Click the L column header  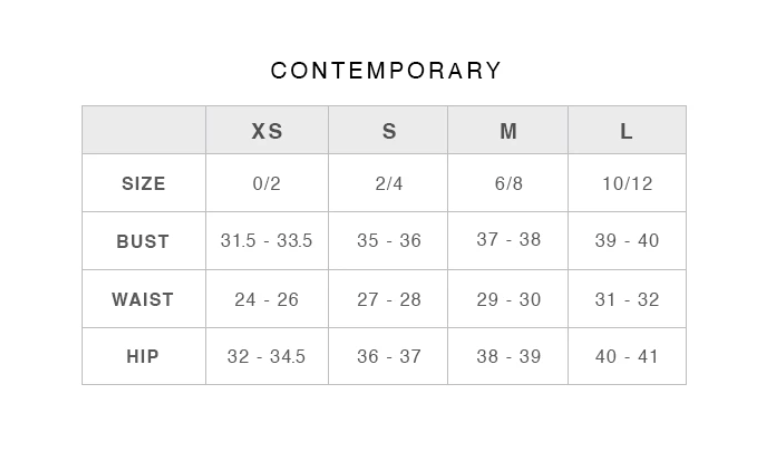tap(627, 131)
